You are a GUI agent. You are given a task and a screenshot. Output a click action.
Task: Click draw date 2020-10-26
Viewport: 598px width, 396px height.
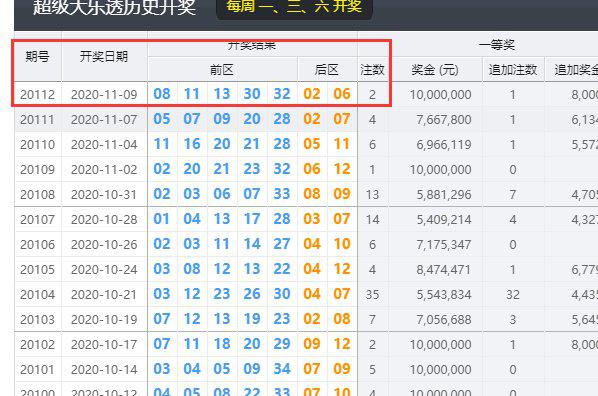[x=104, y=245]
